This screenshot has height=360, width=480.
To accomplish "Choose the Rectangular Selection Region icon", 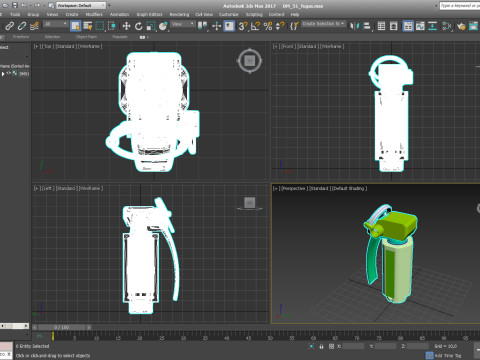I will 100,26.
